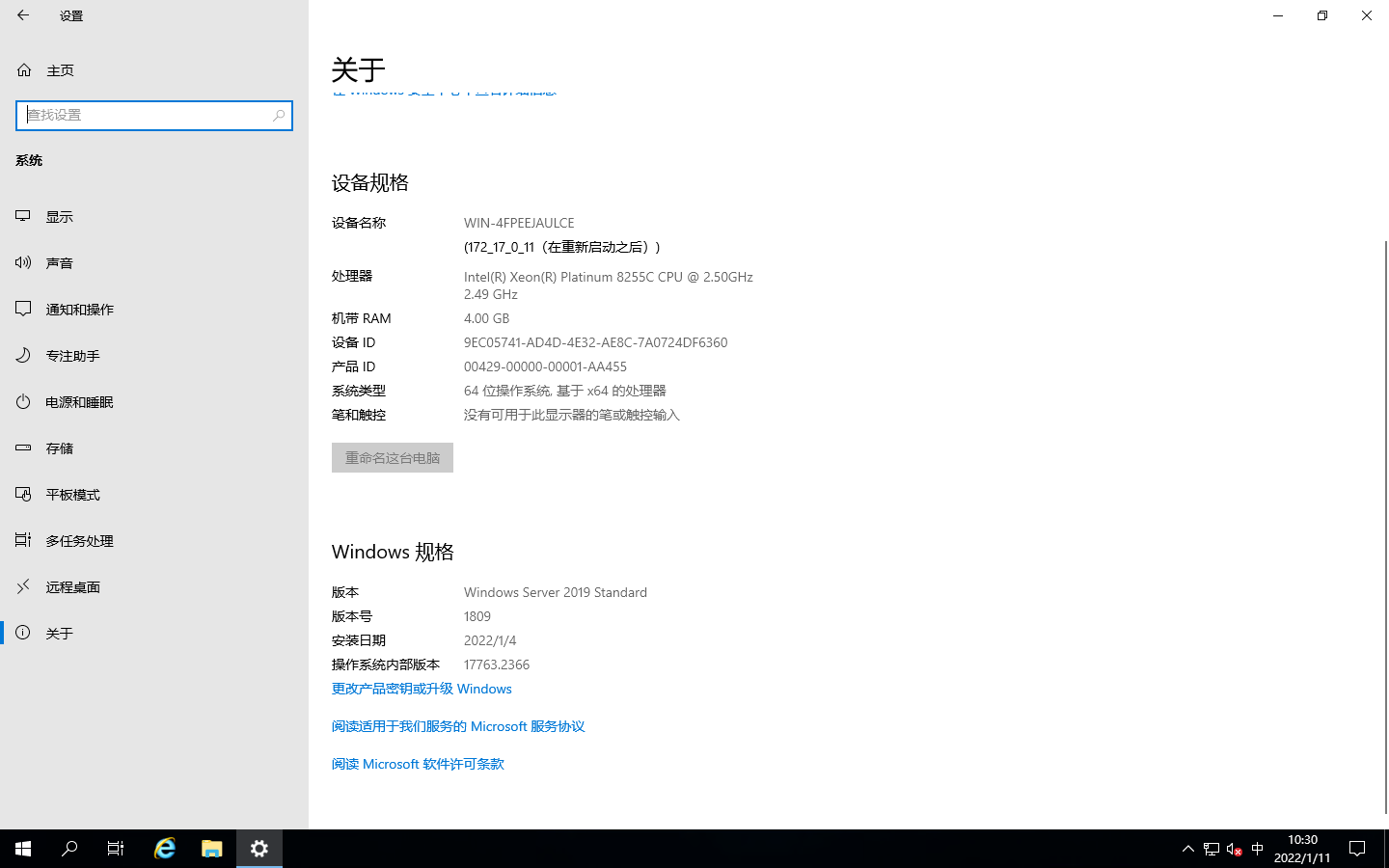
Task: Open 电源和睡眠 settings page
Action: coord(154,401)
